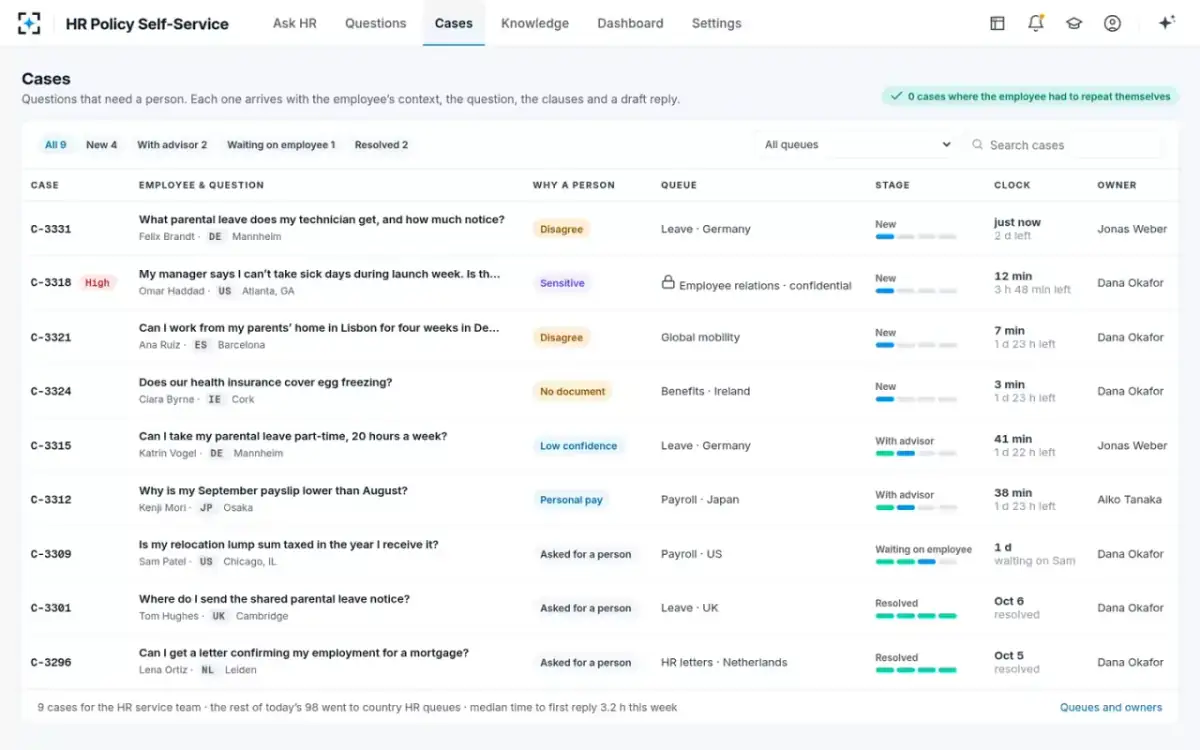1200x750 pixels.
Task: Open the notifications bell
Action: (x=1036, y=23)
